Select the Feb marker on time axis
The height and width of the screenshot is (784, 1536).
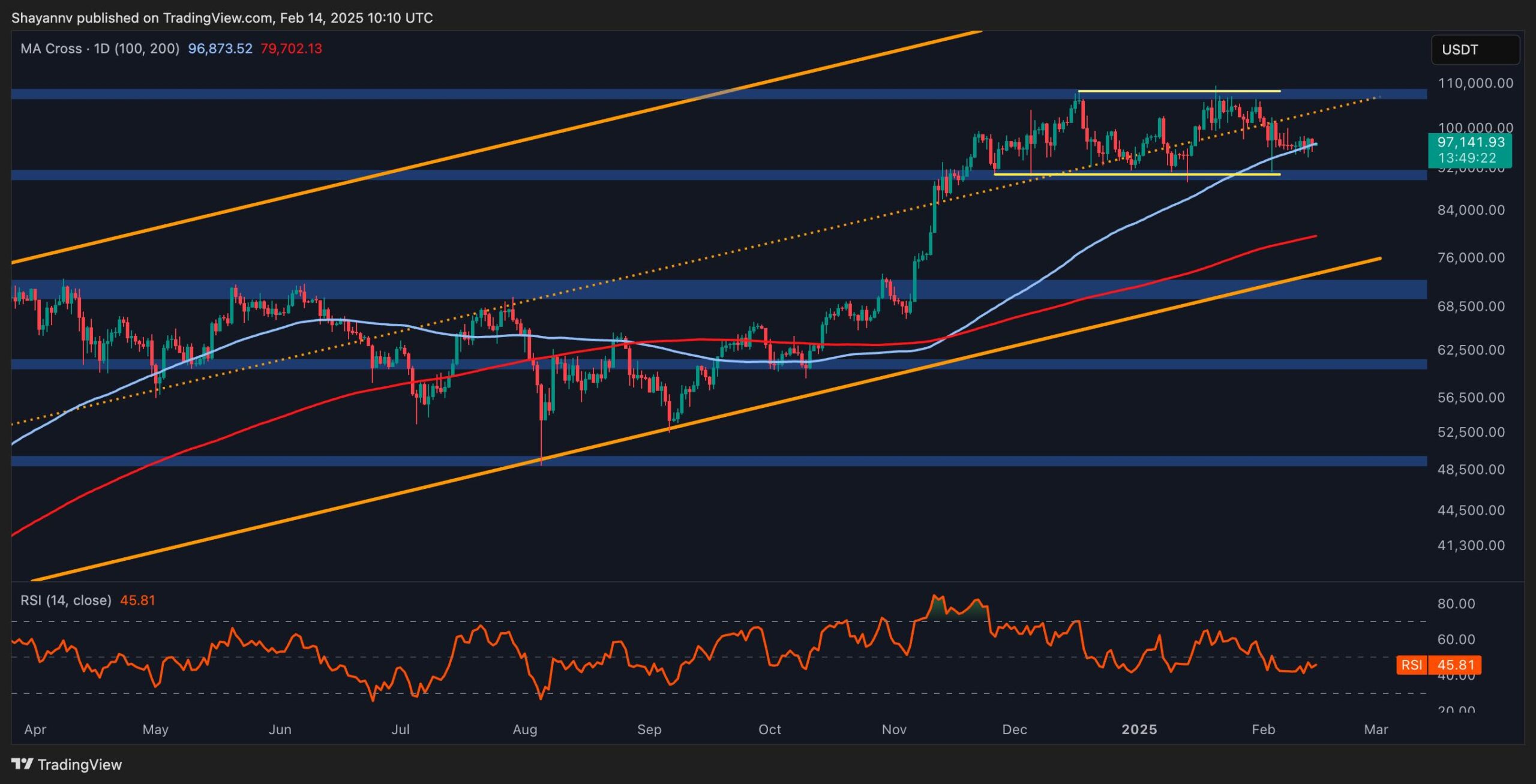coord(1262,729)
